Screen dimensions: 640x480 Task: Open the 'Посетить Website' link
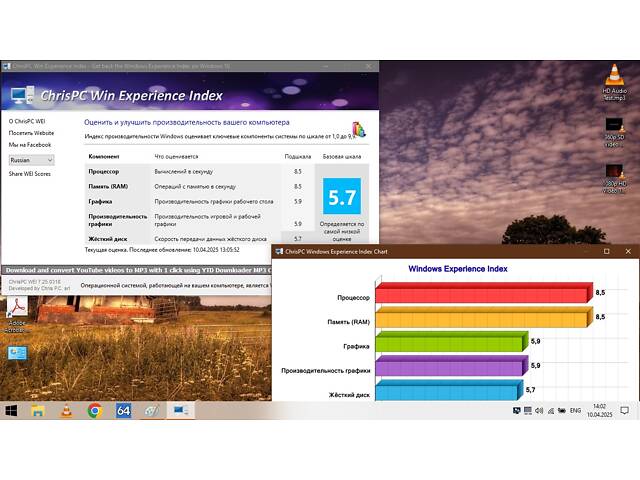click(31, 133)
